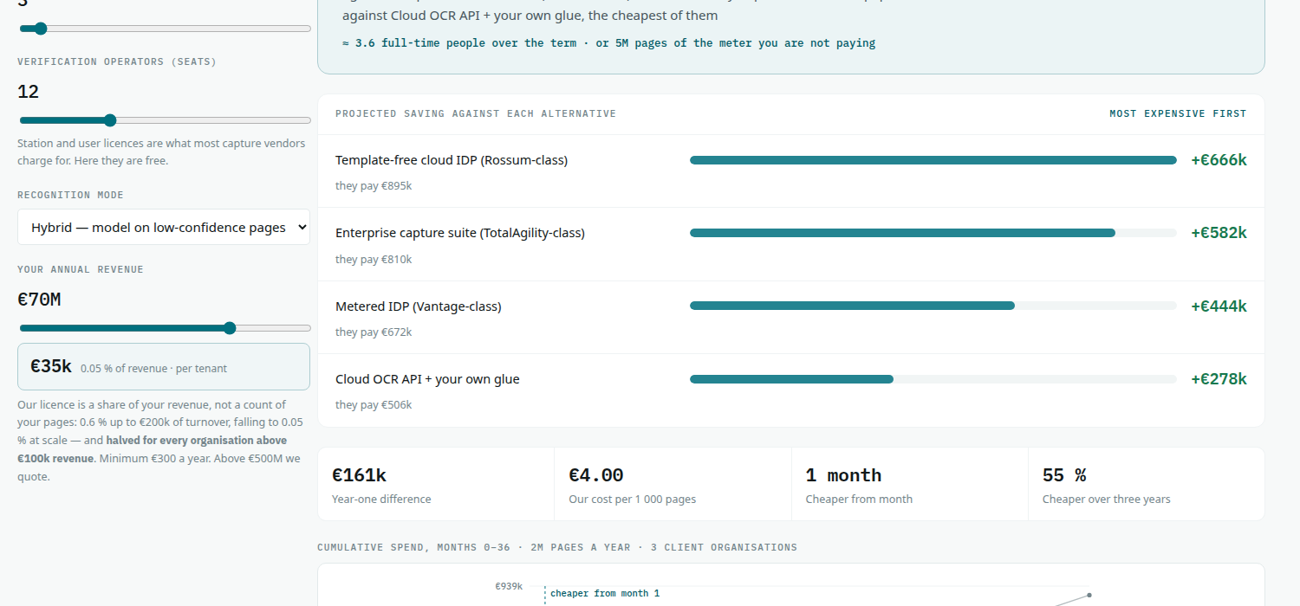Click the Vantage-class saving bar
1300x606 pixels.
933,306
